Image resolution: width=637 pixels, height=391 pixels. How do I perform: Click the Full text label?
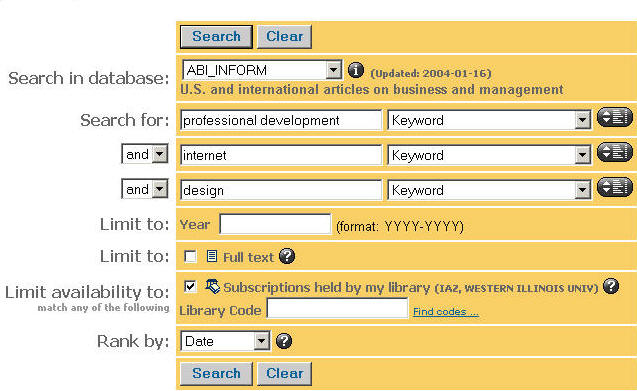tap(248, 257)
